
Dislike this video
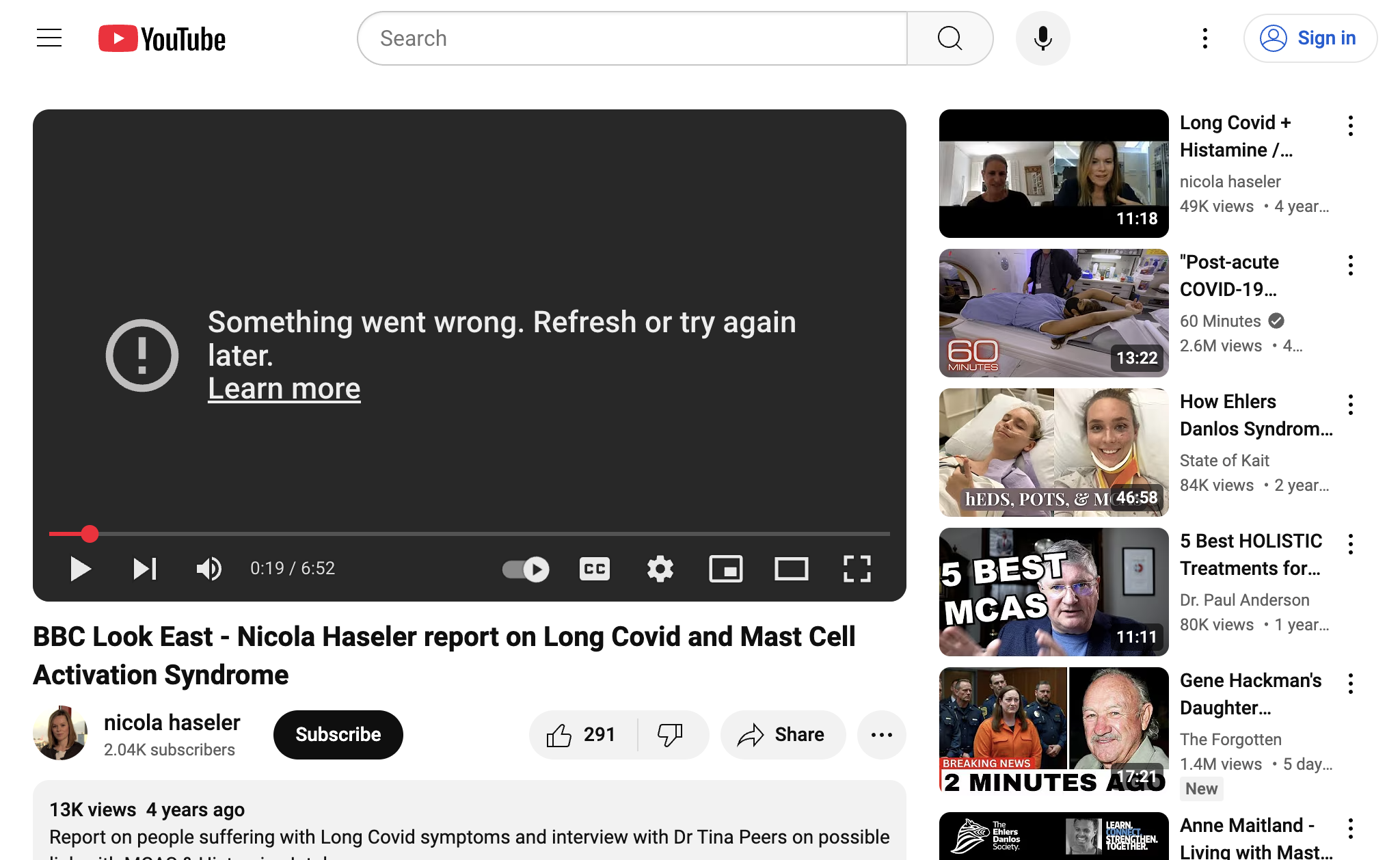pyautogui.click(x=671, y=735)
